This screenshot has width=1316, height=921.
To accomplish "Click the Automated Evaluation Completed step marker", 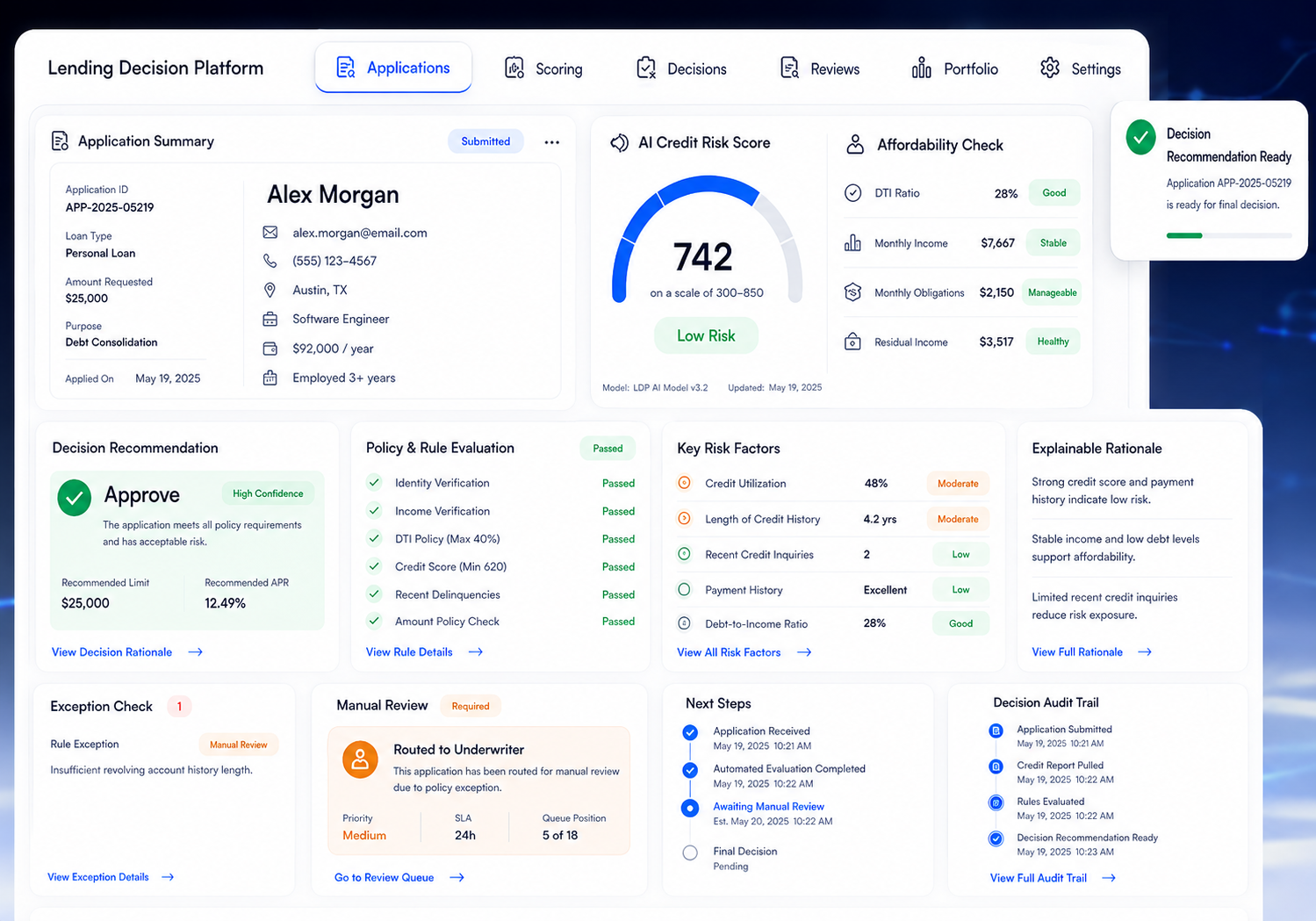I will (690, 770).
